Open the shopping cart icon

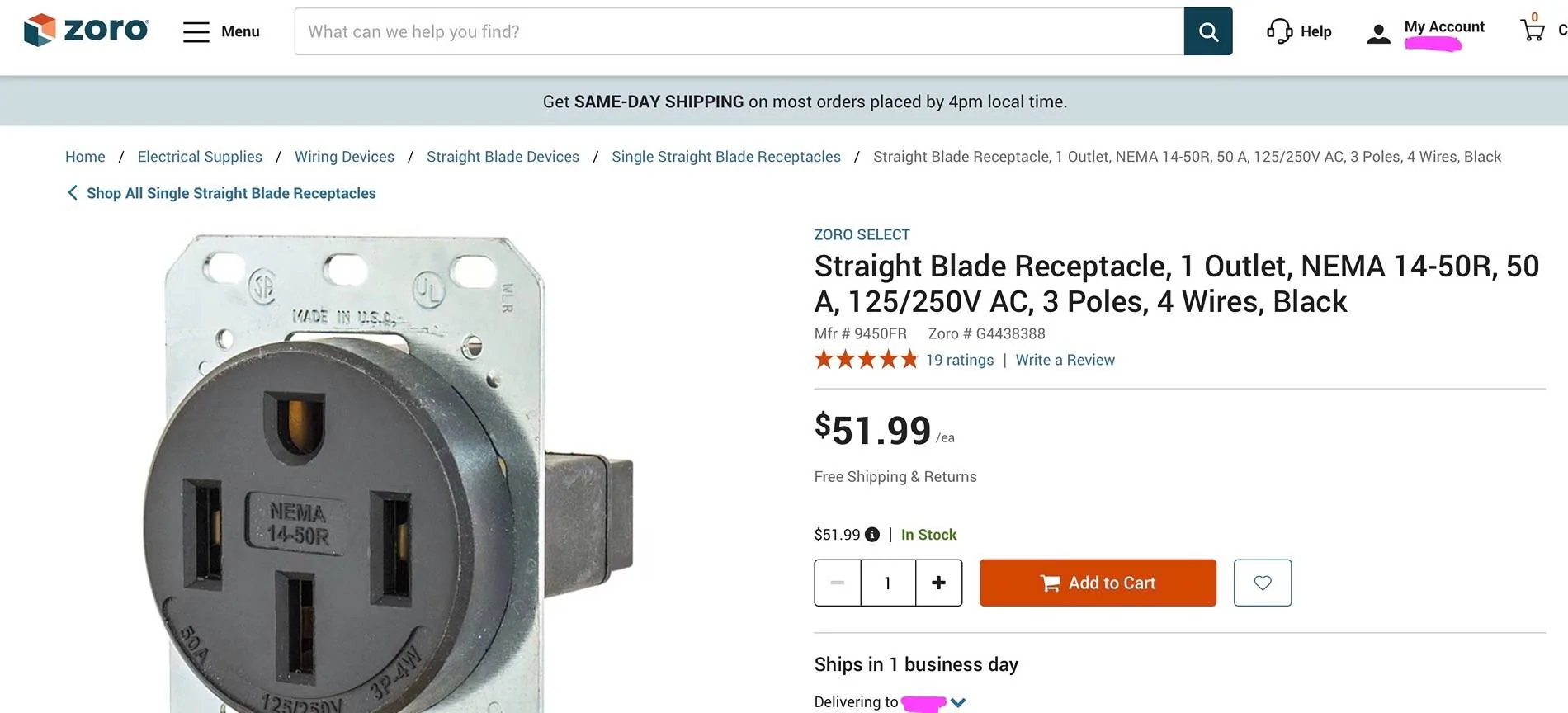(x=1533, y=31)
